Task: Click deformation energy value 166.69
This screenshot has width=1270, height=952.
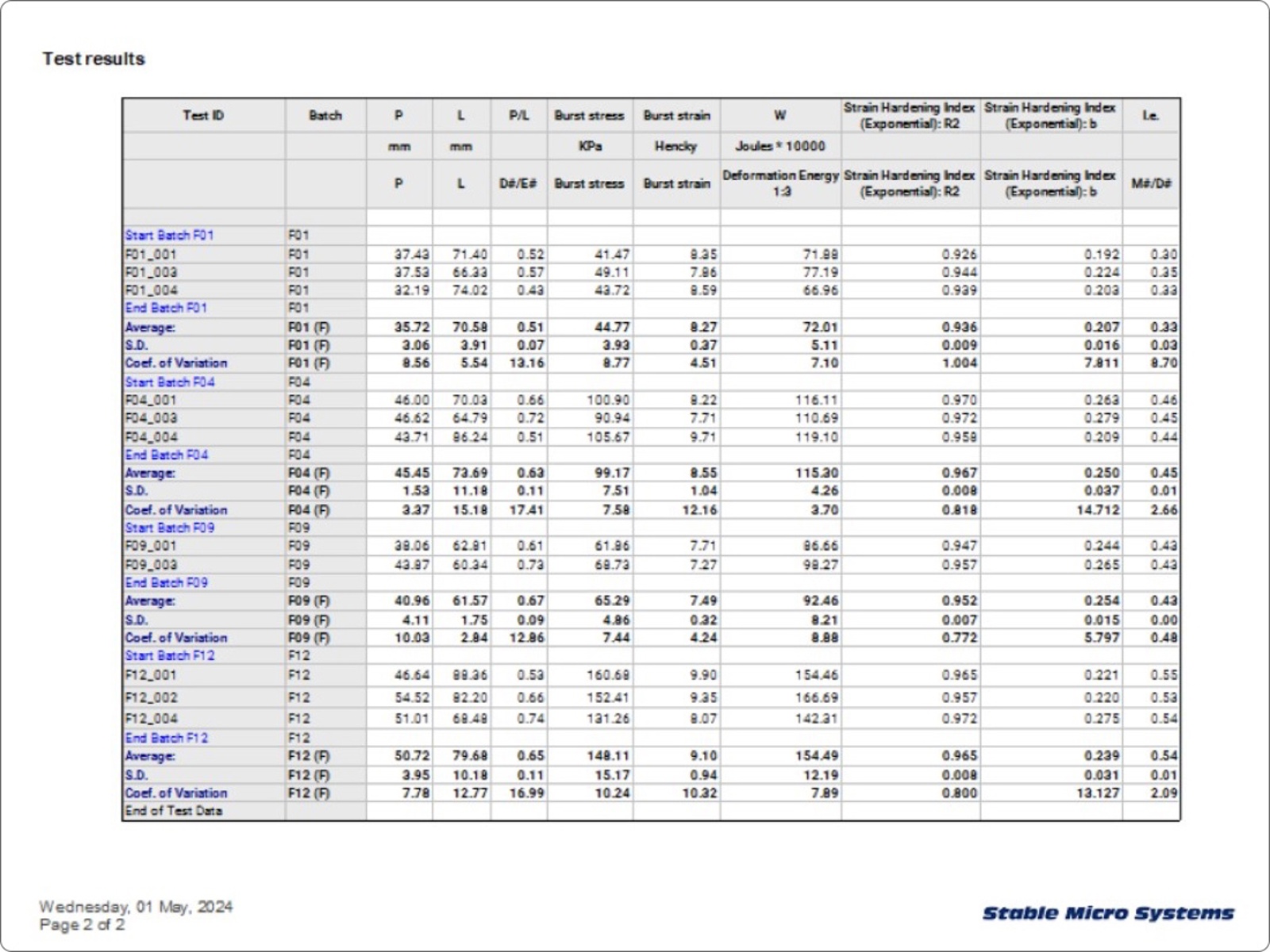Action: click(x=817, y=697)
